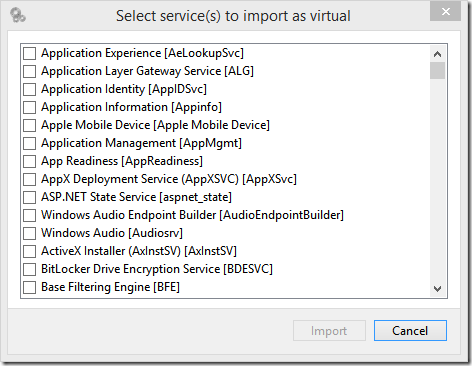Click the 'Apple Mobile Device' service name
This screenshot has height=366, width=472.
(155, 125)
